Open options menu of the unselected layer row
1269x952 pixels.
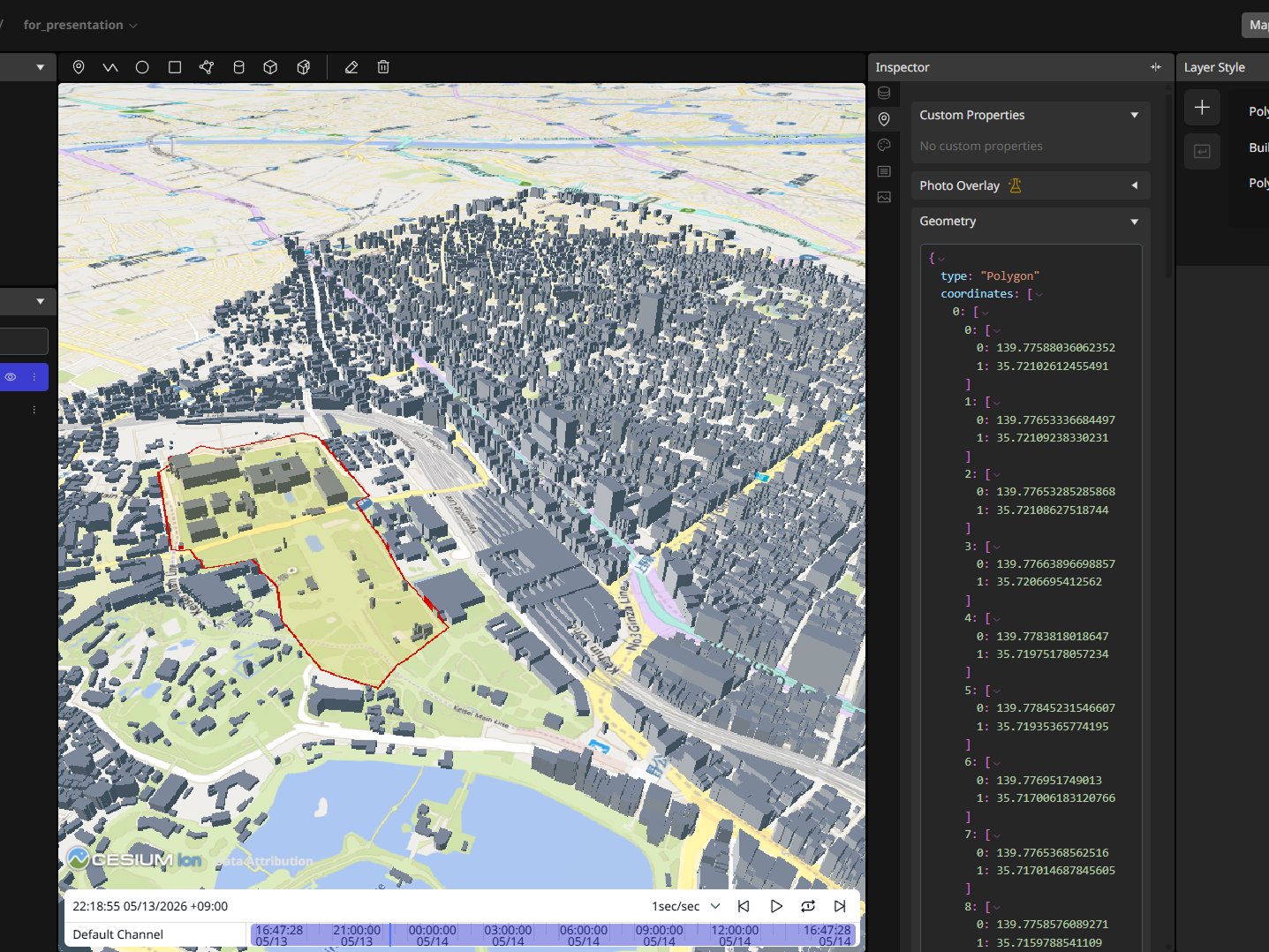[x=34, y=410]
